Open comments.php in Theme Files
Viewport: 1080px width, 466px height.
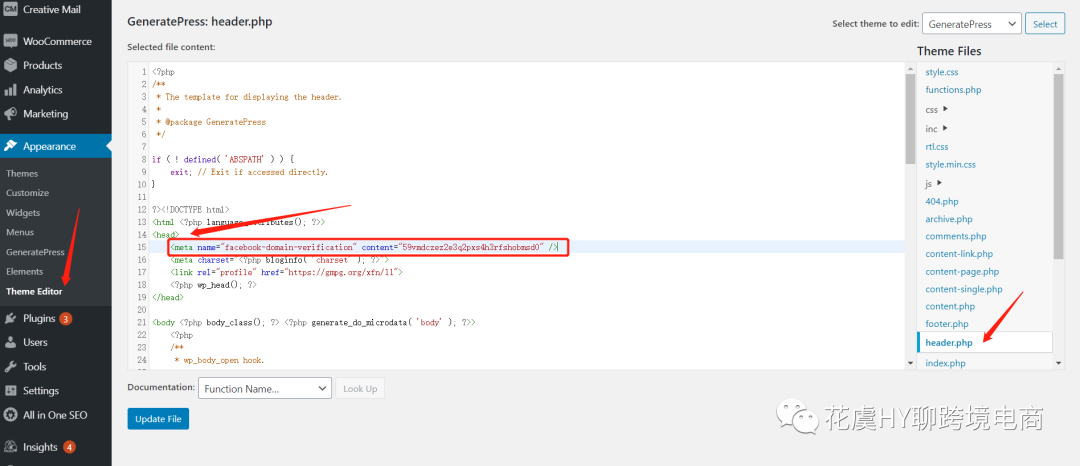pyautogui.click(x=956, y=236)
